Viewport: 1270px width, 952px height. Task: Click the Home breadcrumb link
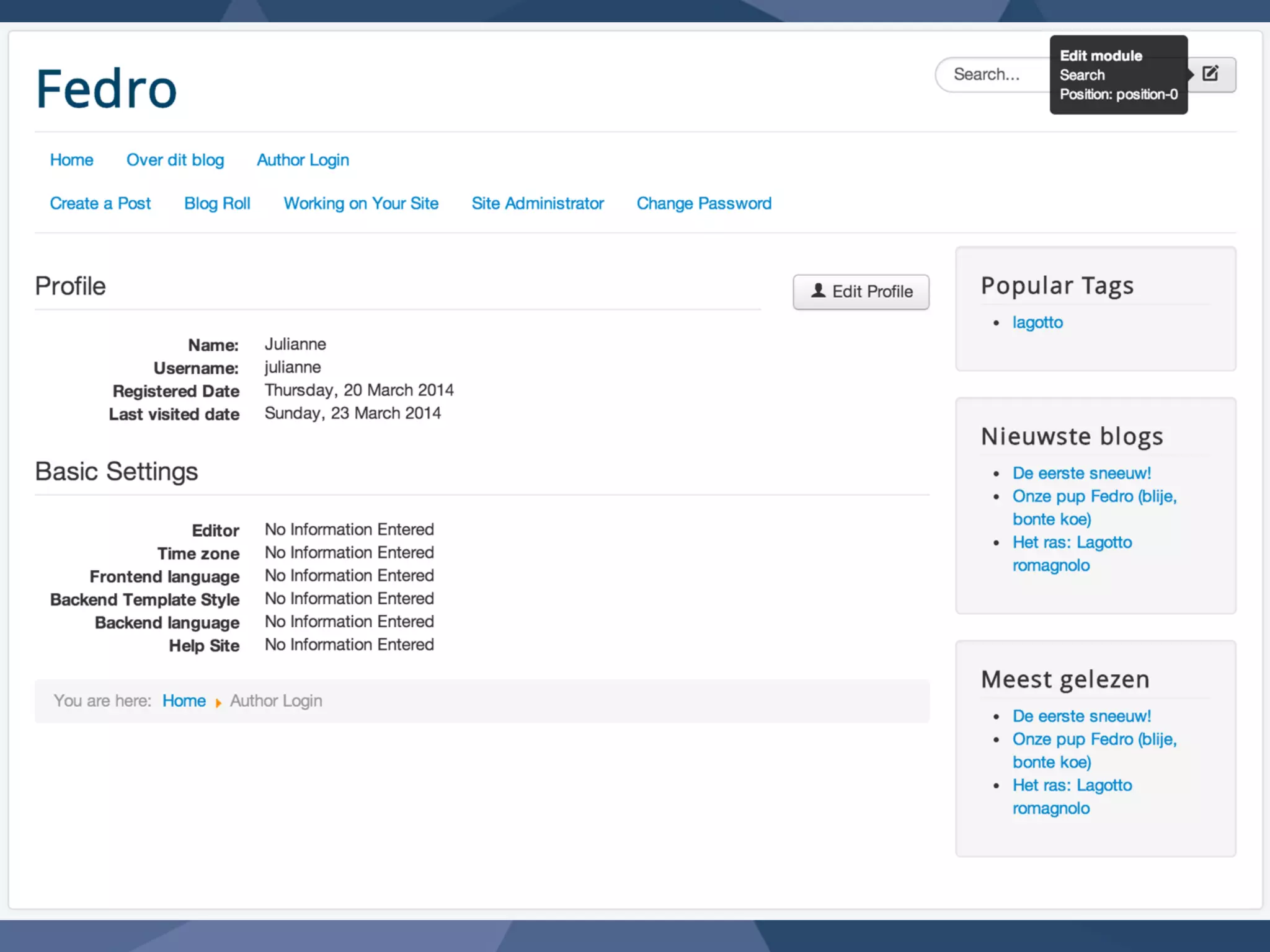184,701
